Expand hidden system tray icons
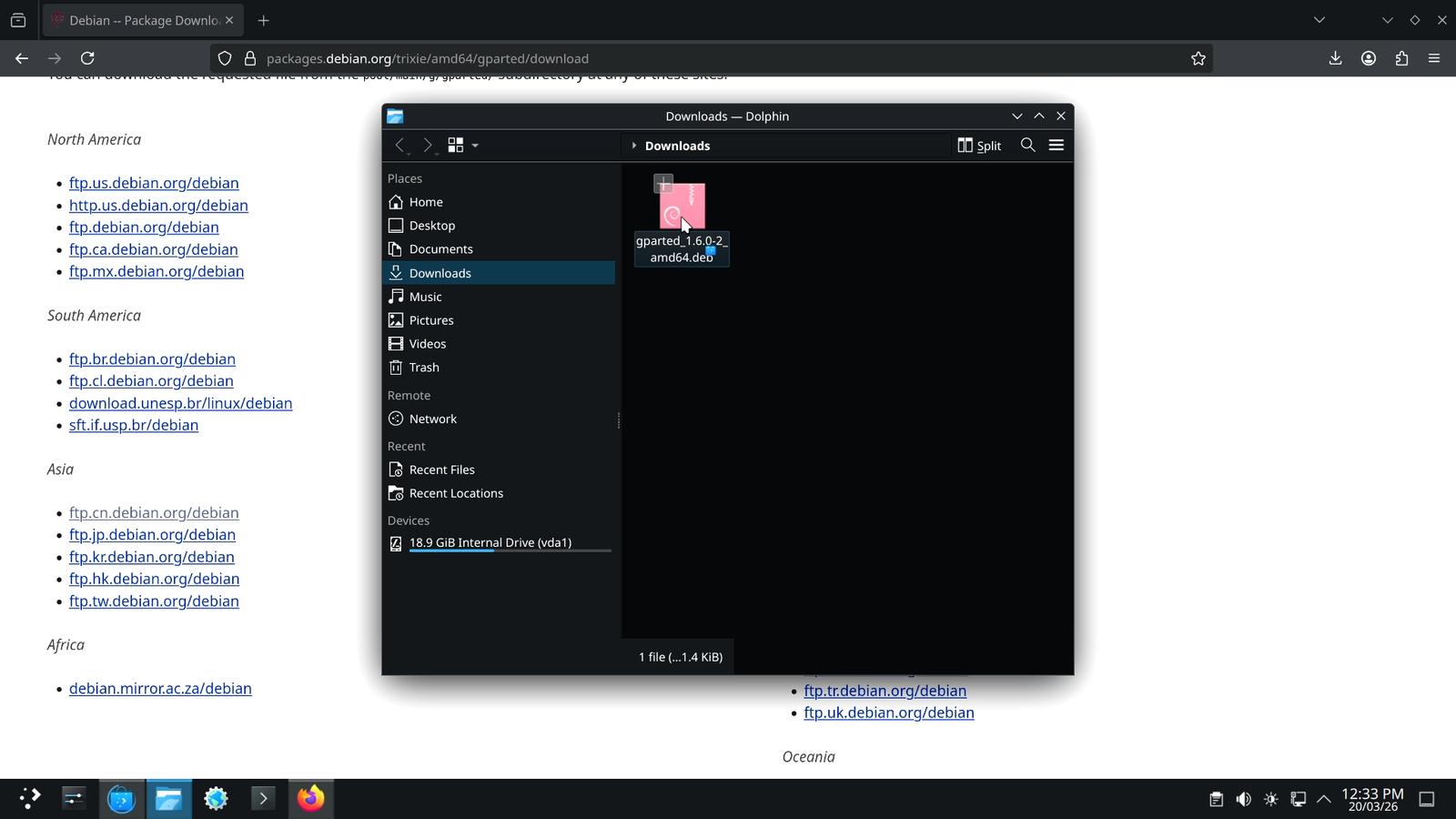 (x=1324, y=799)
